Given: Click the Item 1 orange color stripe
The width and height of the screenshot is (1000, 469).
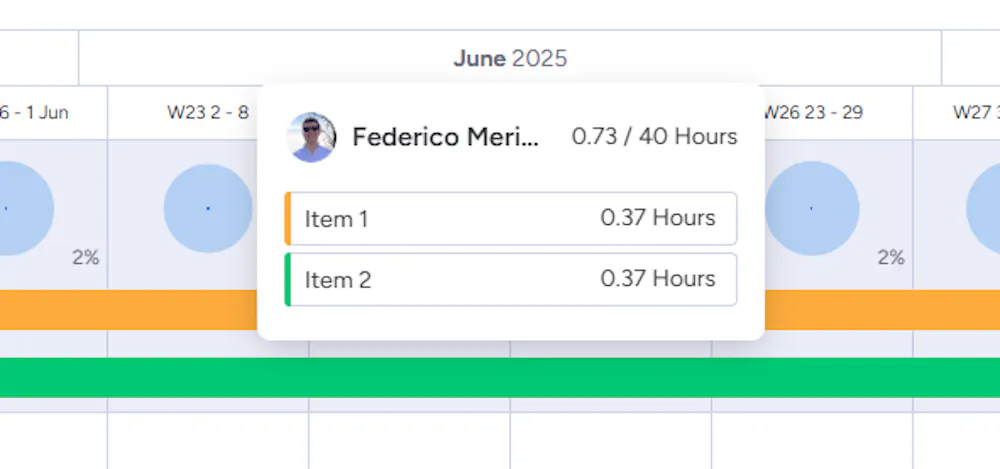Looking at the screenshot, I should click(287, 218).
